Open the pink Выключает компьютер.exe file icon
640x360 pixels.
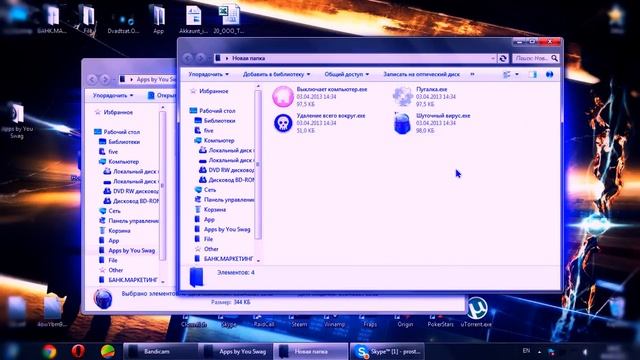point(283,96)
